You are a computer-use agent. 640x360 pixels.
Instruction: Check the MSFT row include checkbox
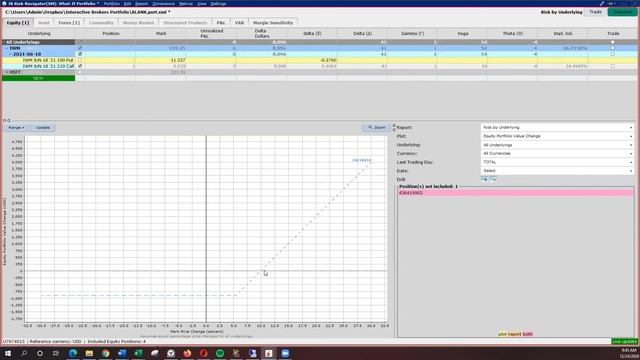pyautogui.click(x=80, y=72)
